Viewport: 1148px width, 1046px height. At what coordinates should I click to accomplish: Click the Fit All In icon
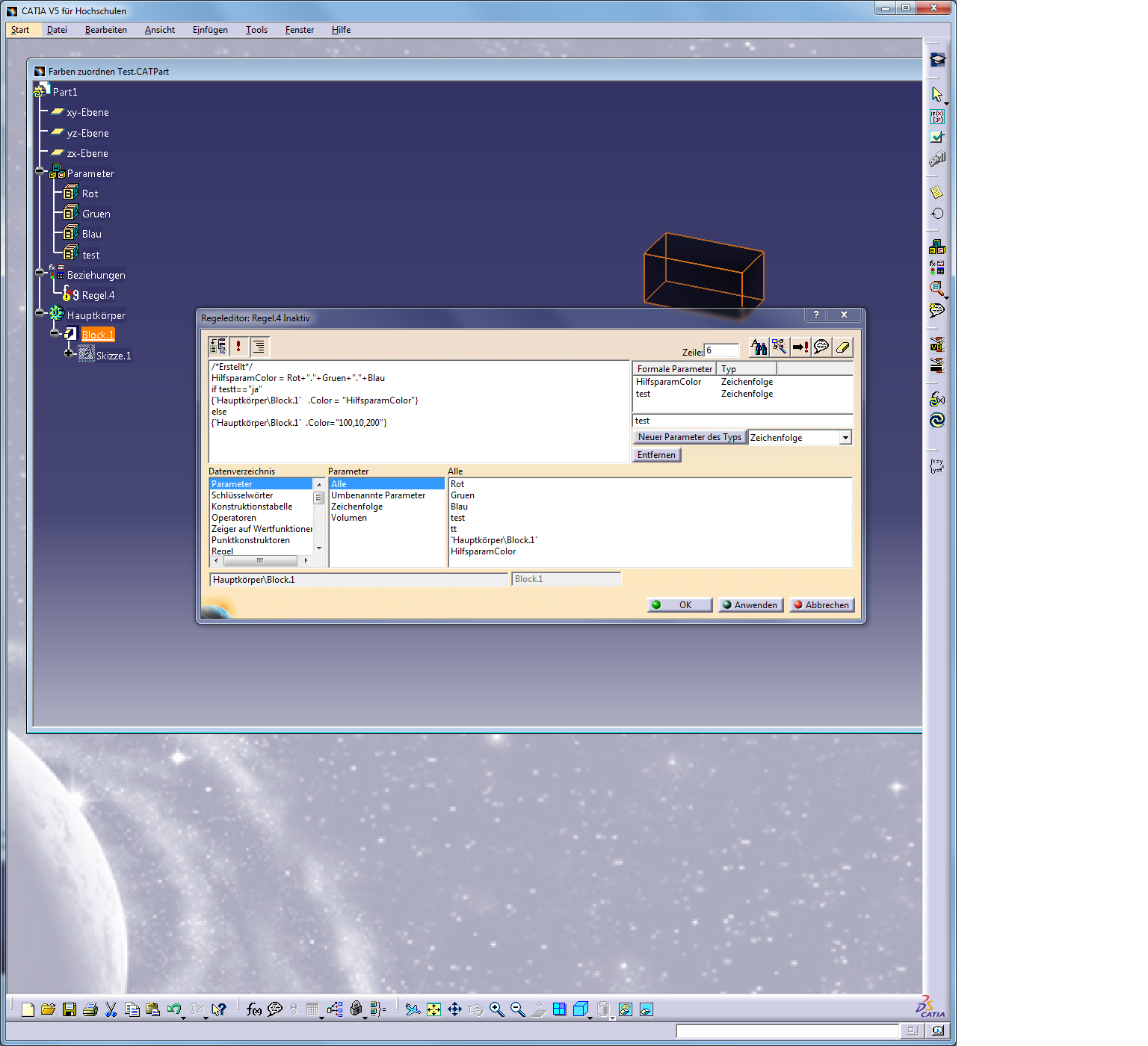tap(434, 1009)
